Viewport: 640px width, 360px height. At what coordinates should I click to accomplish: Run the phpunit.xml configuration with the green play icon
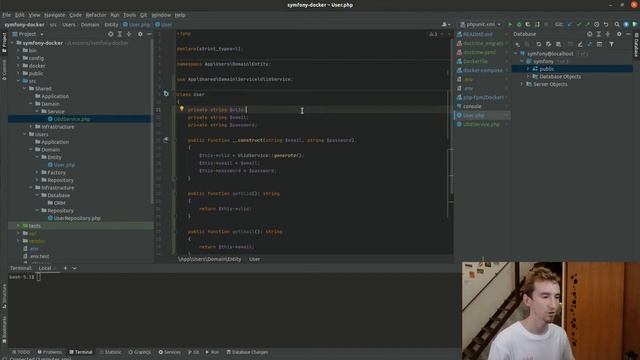point(510,24)
